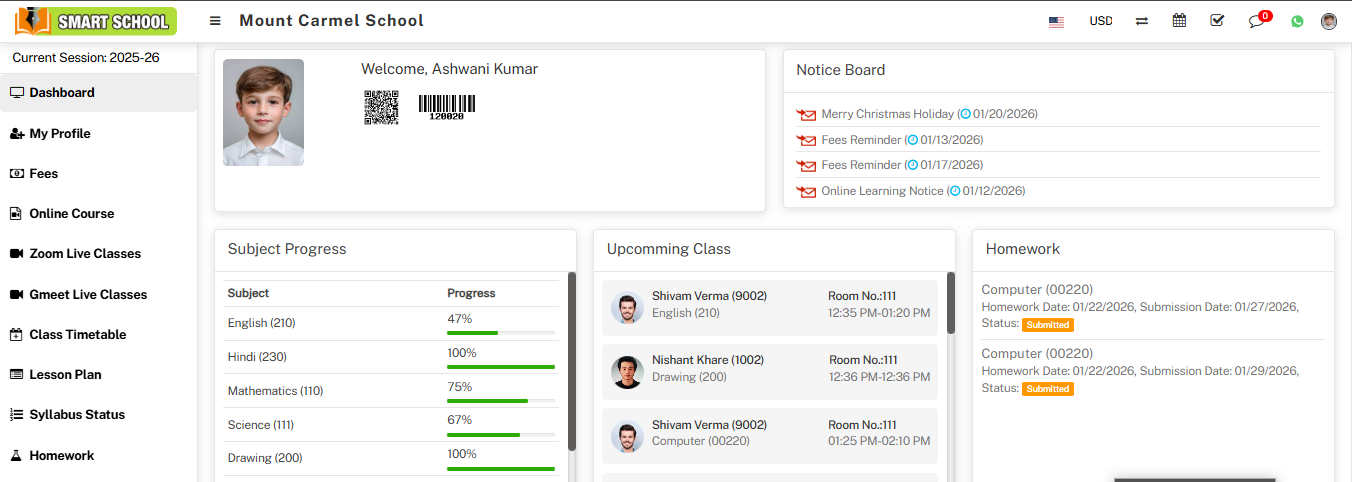The width and height of the screenshot is (1352, 482).
Task: Click the WhatsApp icon
Action: (x=1297, y=21)
